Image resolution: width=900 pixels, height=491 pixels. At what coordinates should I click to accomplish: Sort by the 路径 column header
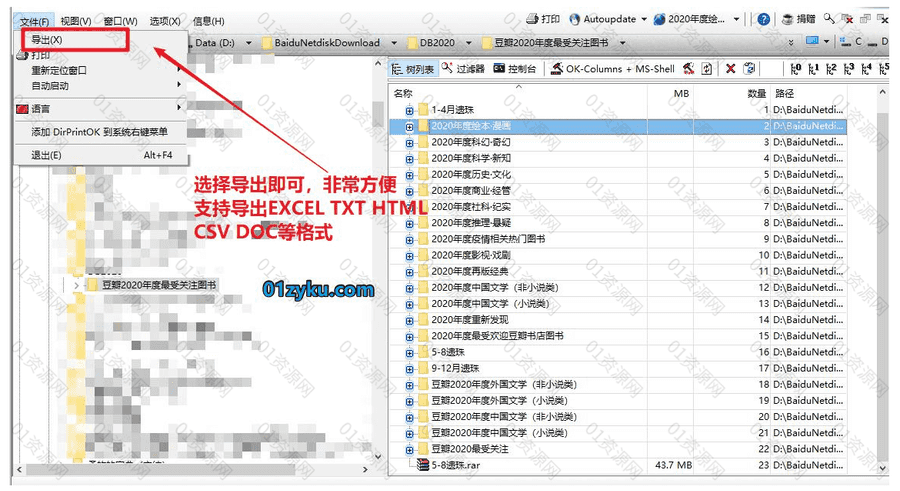[x=809, y=93]
